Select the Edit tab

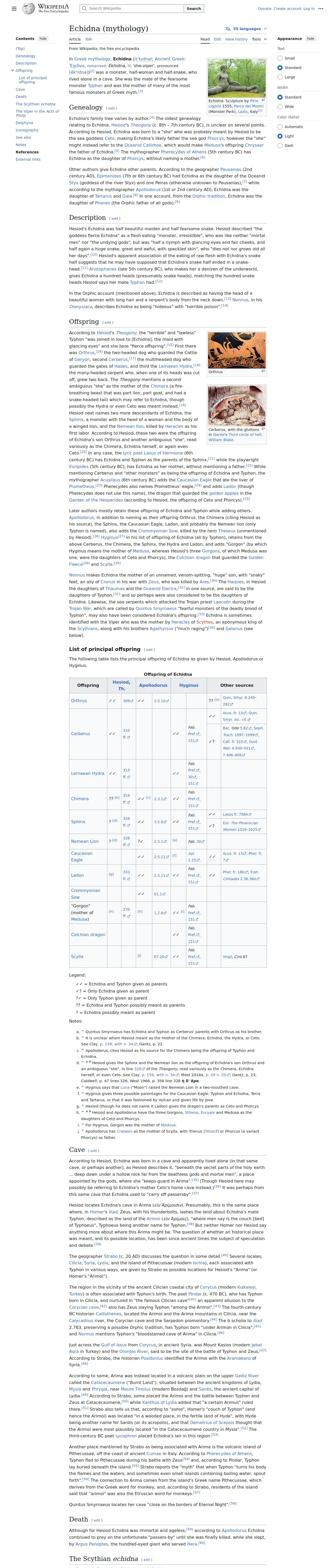pos(217,39)
